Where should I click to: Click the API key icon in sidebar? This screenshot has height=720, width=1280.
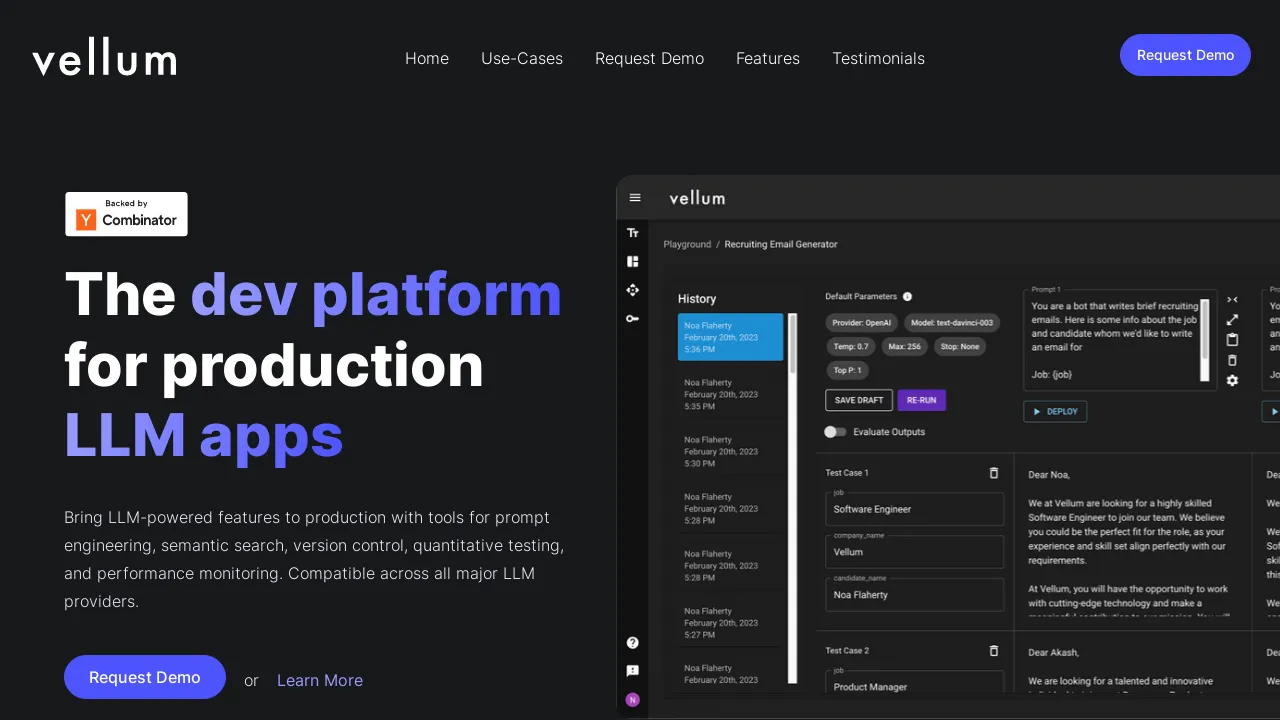(633, 318)
